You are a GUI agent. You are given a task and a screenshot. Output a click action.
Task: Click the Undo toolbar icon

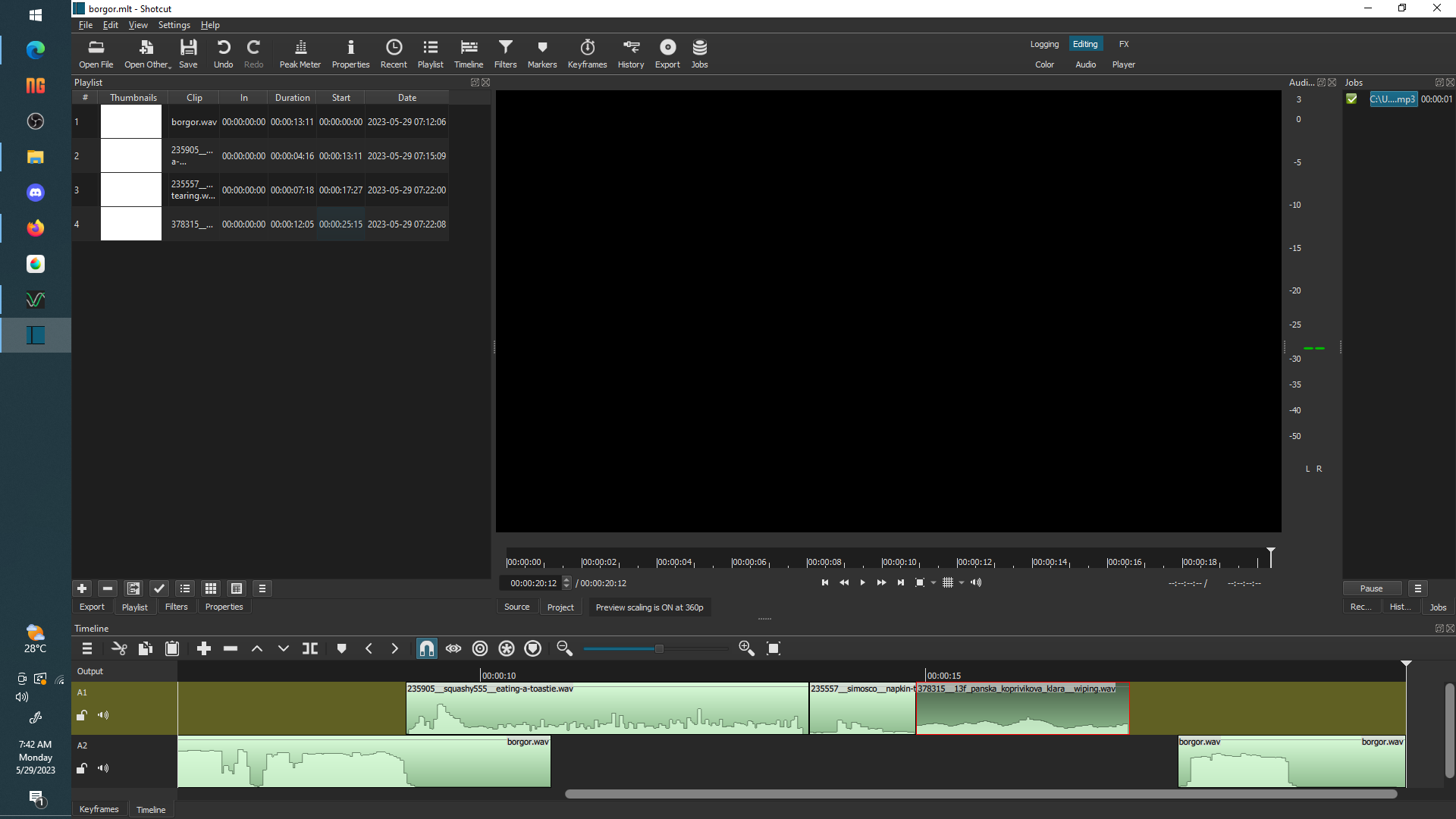pyautogui.click(x=223, y=54)
